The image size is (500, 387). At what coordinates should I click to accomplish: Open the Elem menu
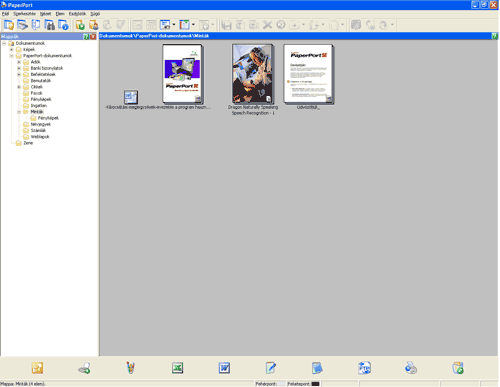(60, 14)
